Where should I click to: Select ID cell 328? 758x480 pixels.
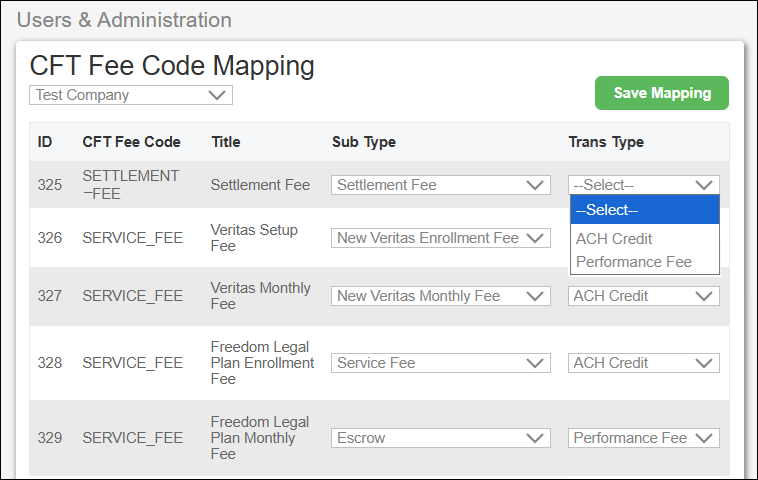(x=50, y=363)
